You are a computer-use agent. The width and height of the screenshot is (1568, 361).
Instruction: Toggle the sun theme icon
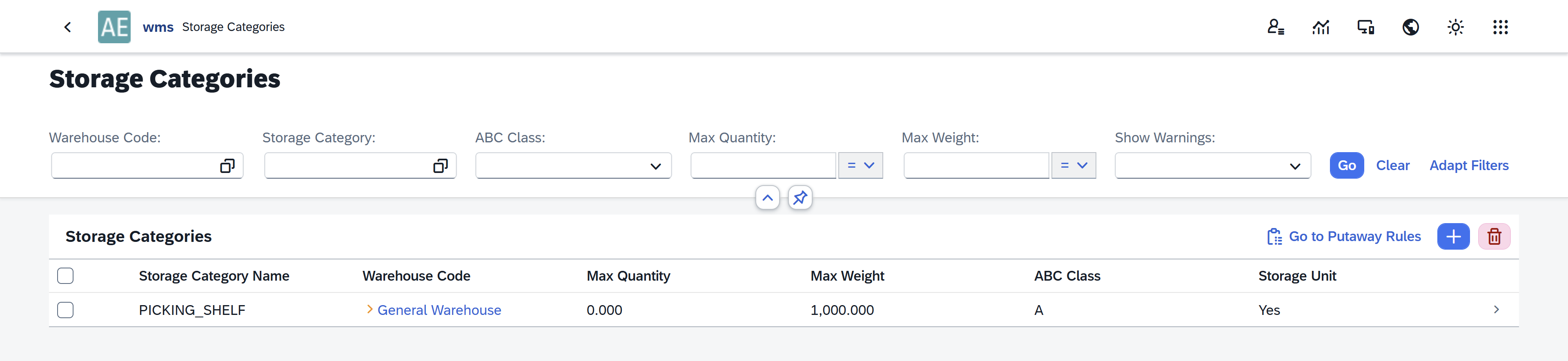coord(1455,27)
